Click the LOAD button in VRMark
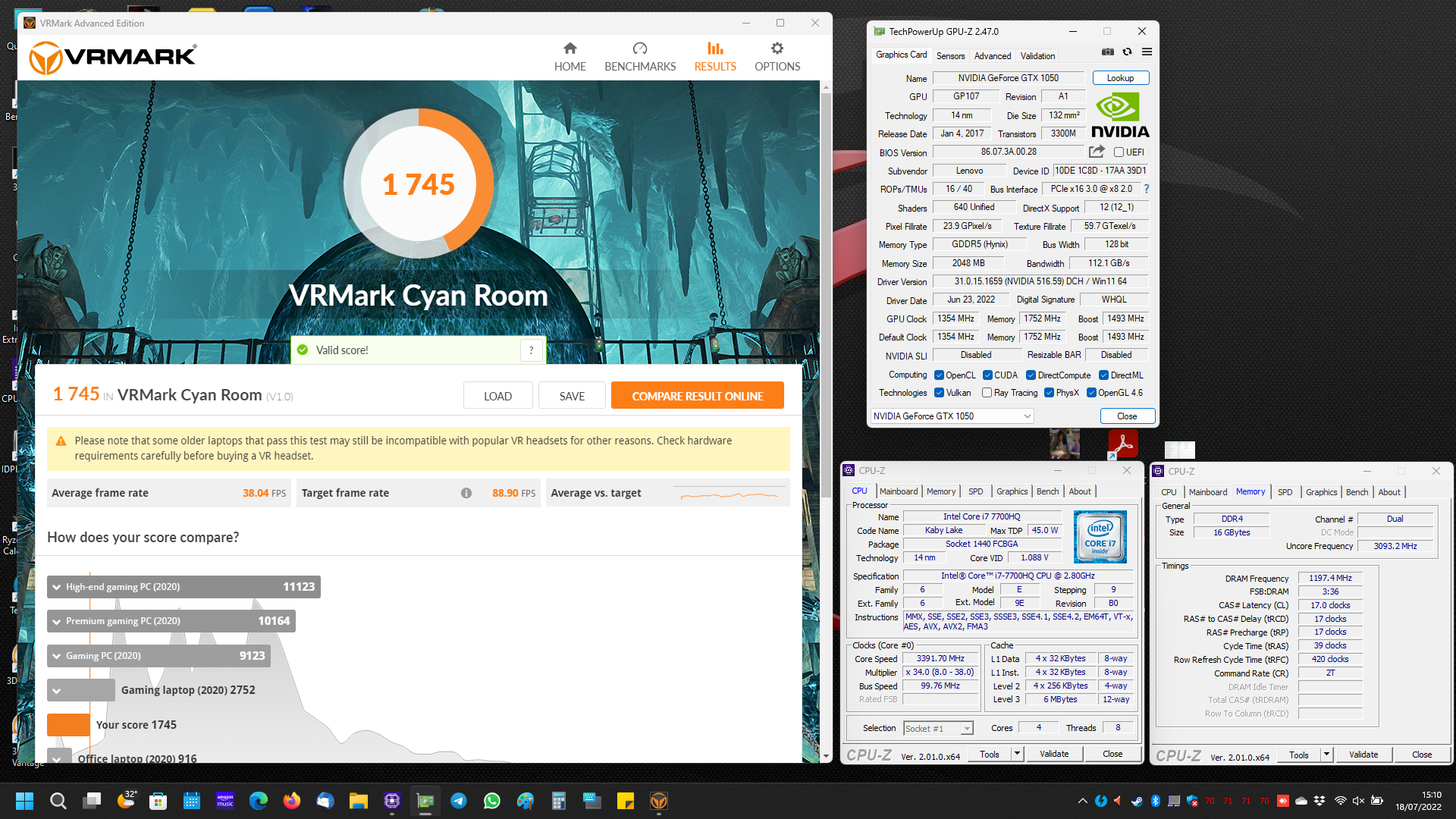 click(x=497, y=396)
